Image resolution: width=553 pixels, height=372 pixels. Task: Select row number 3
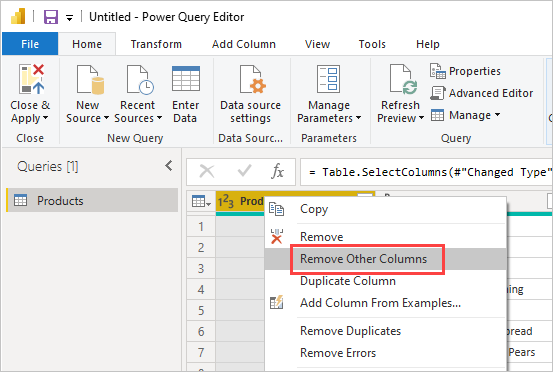coord(201,268)
